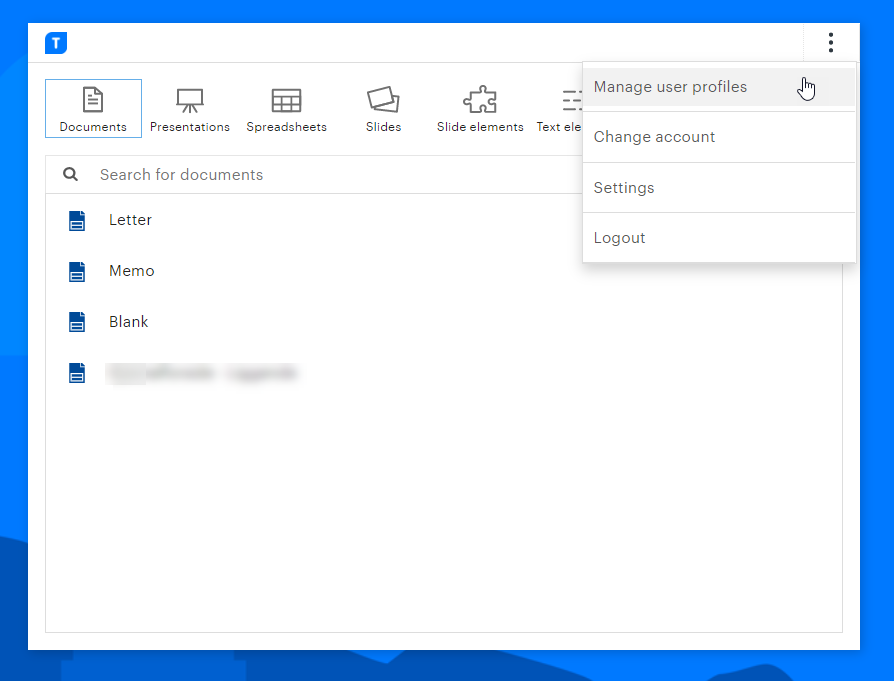The width and height of the screenshot is (894, 681).
Task: Click the Letter document file icon
Action: 77,220
